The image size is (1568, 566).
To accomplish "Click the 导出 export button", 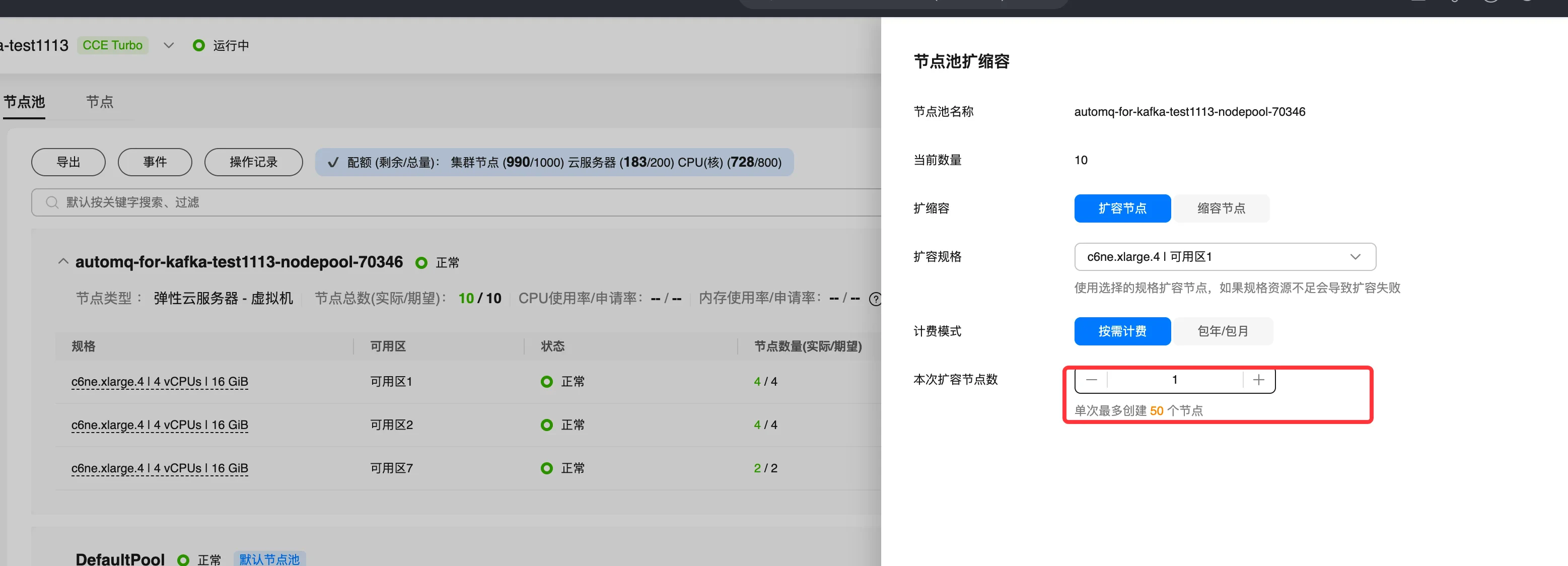I will [68, 162].
